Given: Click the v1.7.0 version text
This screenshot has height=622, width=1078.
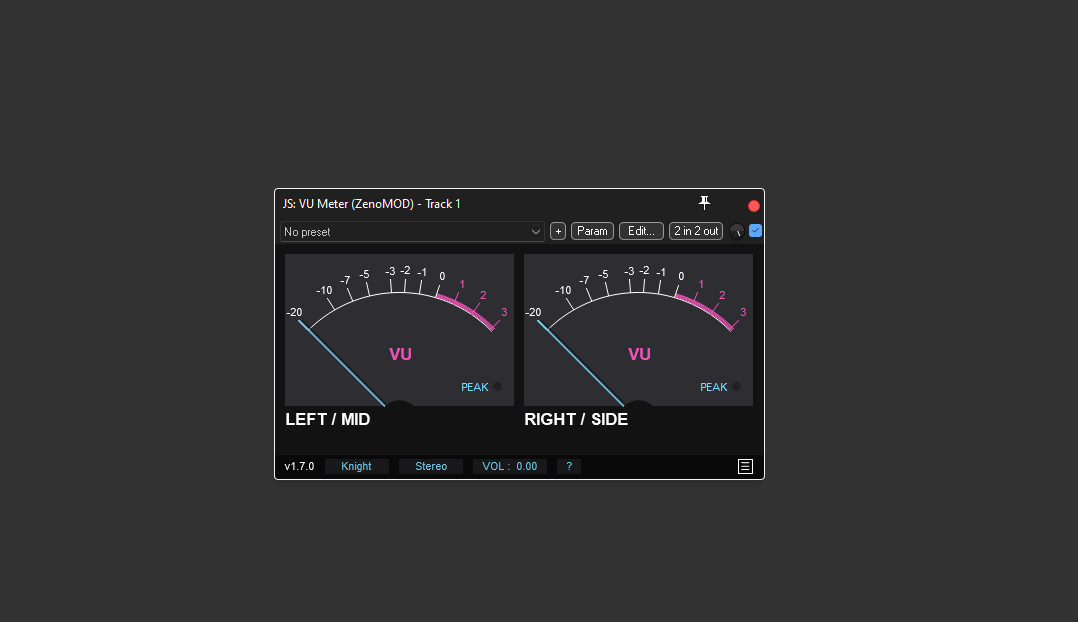Looking at the screenshot, I should (x=299, y=467).
